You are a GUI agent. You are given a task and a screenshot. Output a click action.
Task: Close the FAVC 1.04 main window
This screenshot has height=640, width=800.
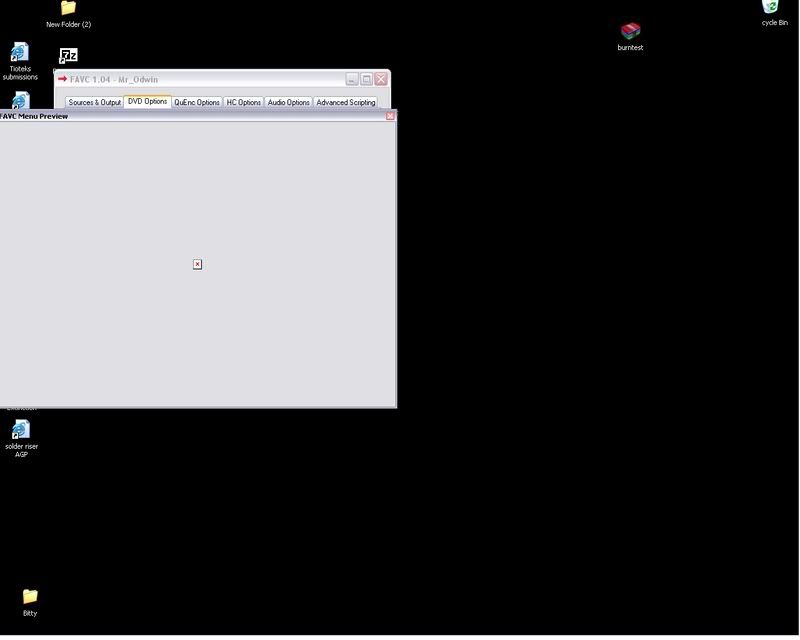click(x=380, y=79)
